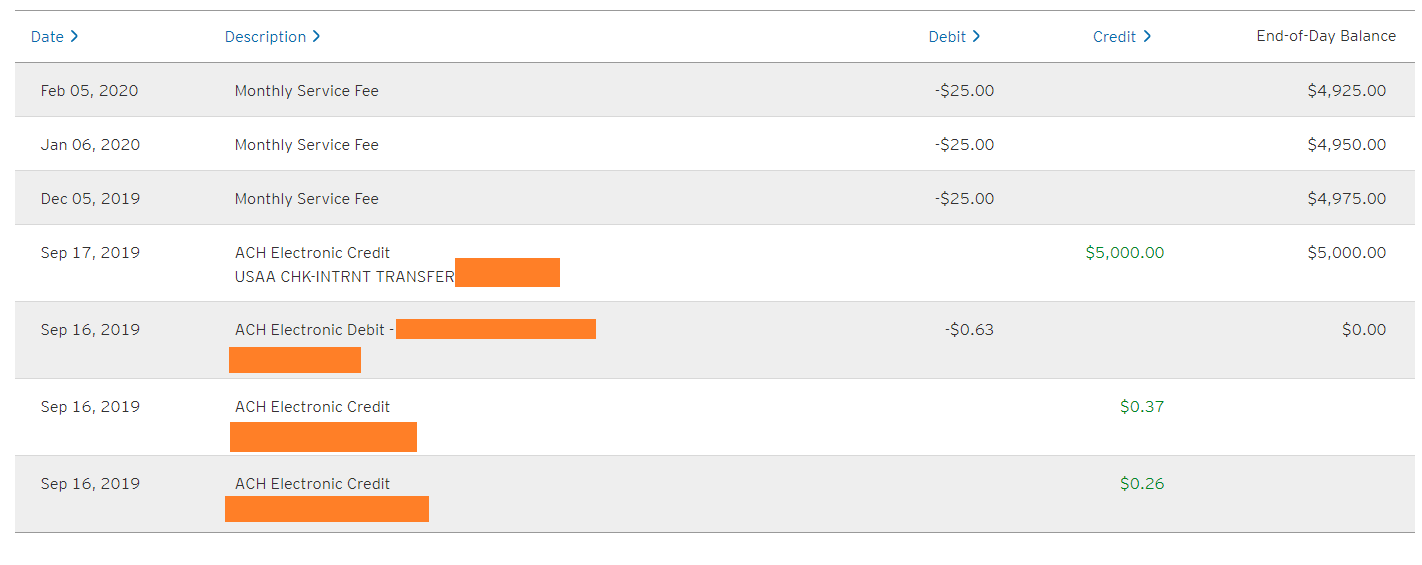Click the $5,000.00 credit amount
This screenshot has width=1422, height=565.
point(1124,253)
